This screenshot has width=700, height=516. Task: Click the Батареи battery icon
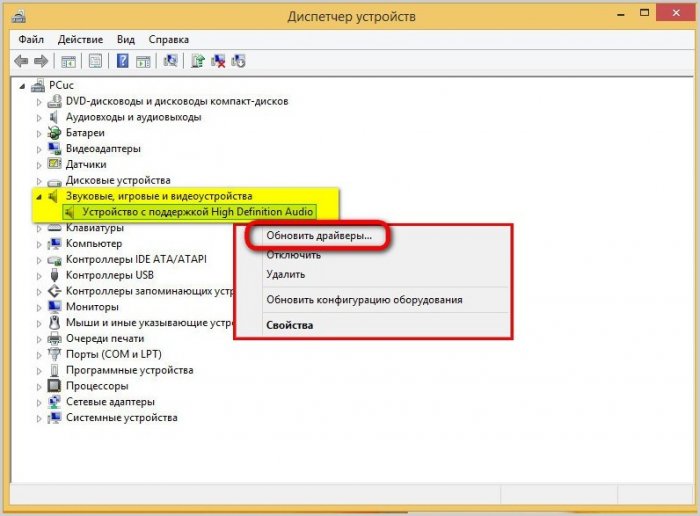[x=54, y=133]
